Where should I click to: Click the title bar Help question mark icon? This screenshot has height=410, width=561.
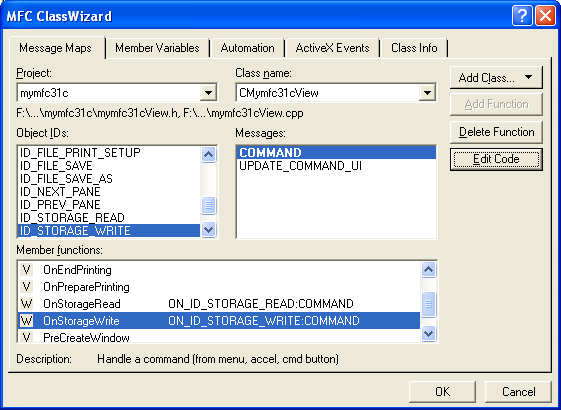[522, 16]
